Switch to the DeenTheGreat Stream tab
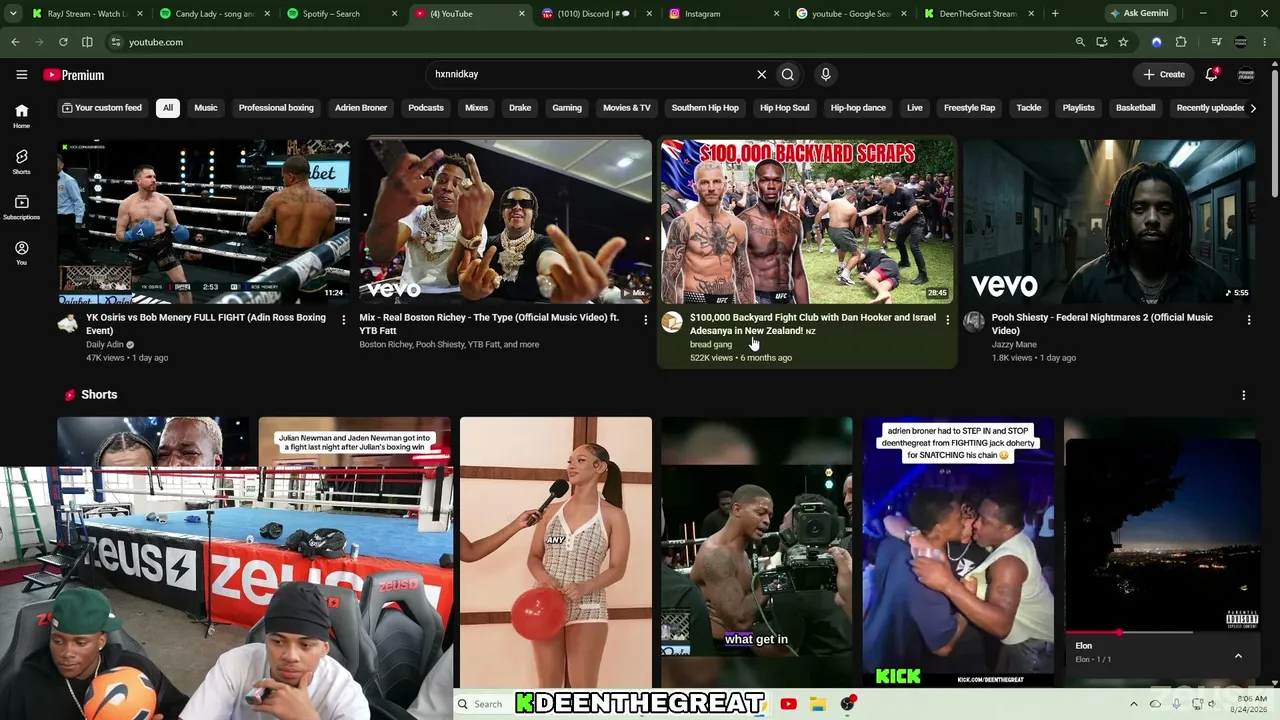1280x720 pixels. pos(978,14)
